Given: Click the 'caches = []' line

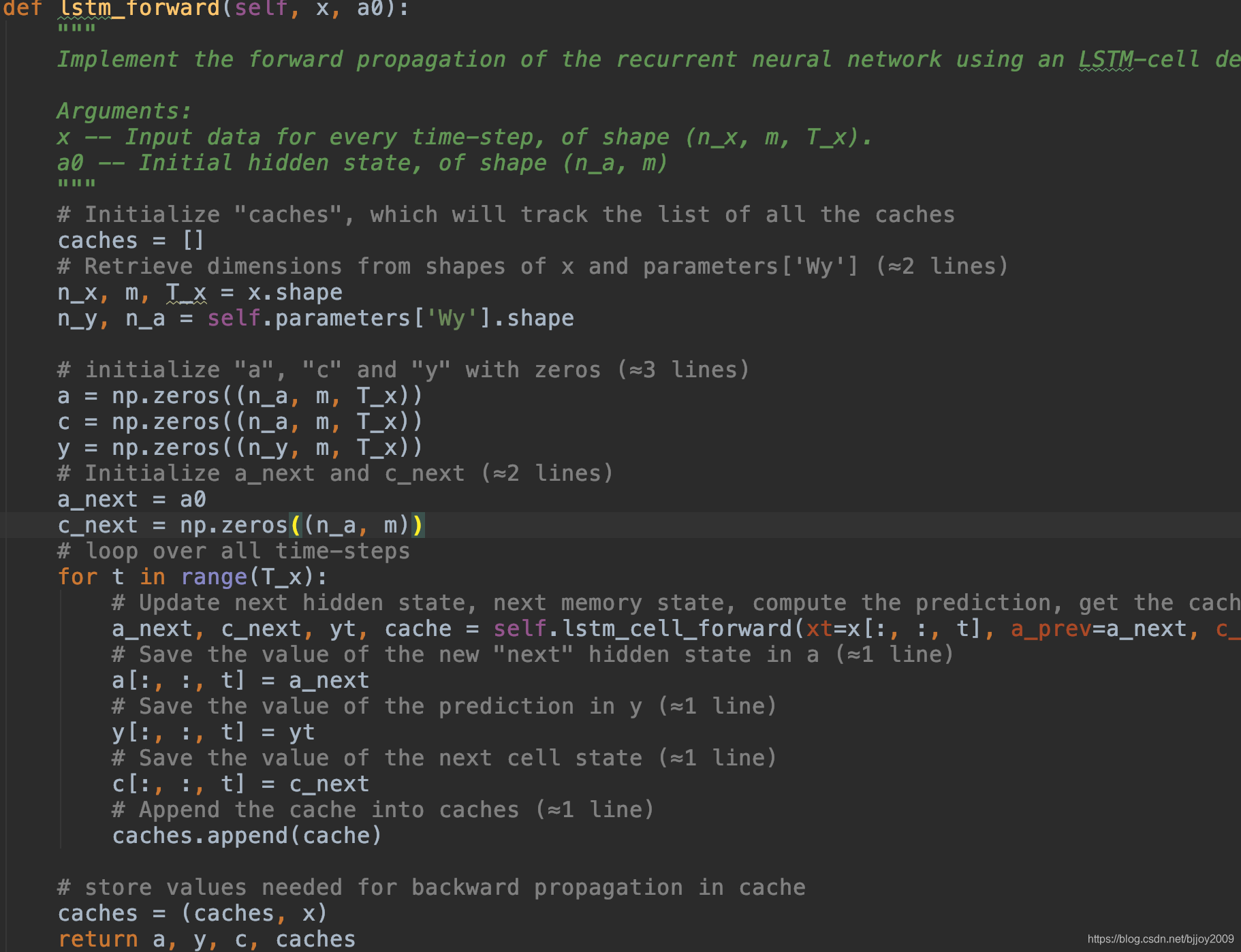Looking at the screenshot, I should tap(131, 240).
